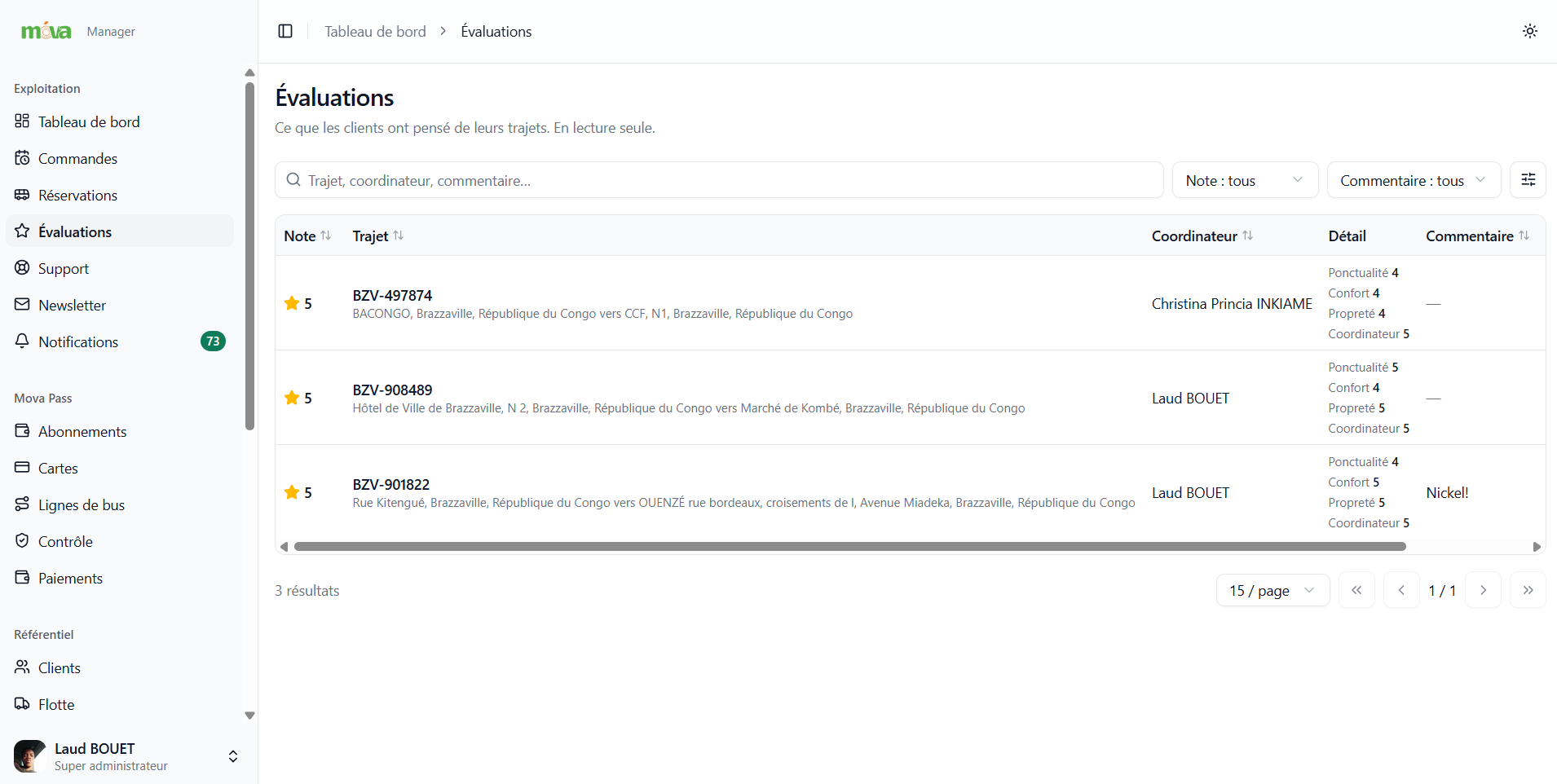1557x784 pixels.
Task: Go to Réservations in the sidebar
Action: (120, 195)
